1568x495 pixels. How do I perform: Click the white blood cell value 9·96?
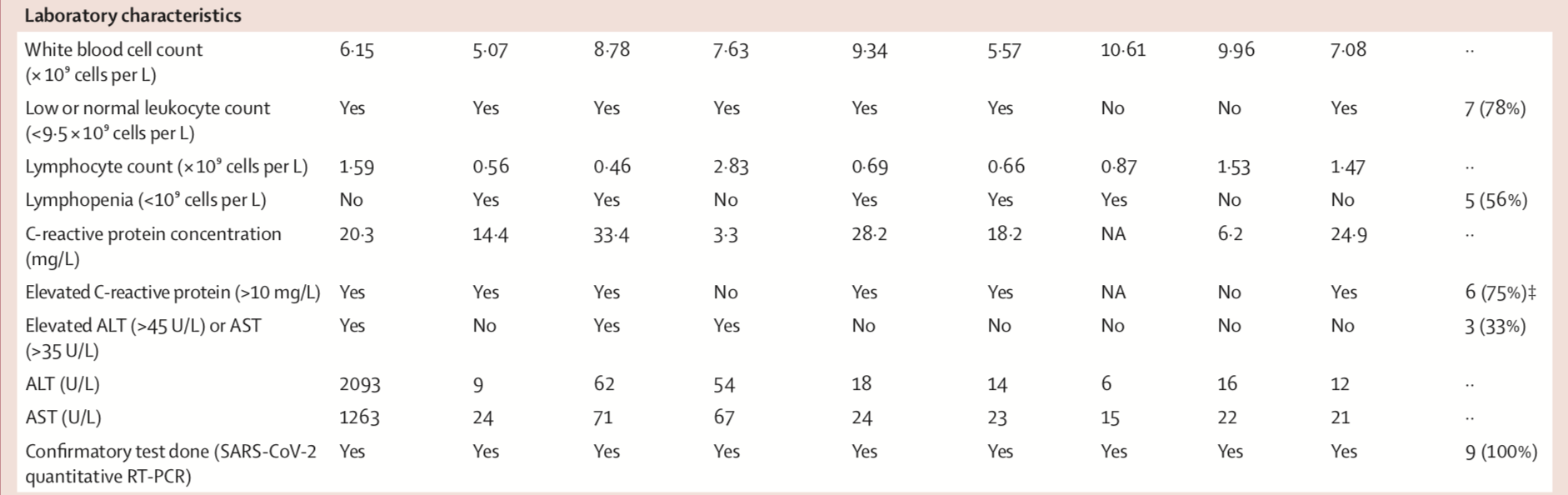point(1236,50)
